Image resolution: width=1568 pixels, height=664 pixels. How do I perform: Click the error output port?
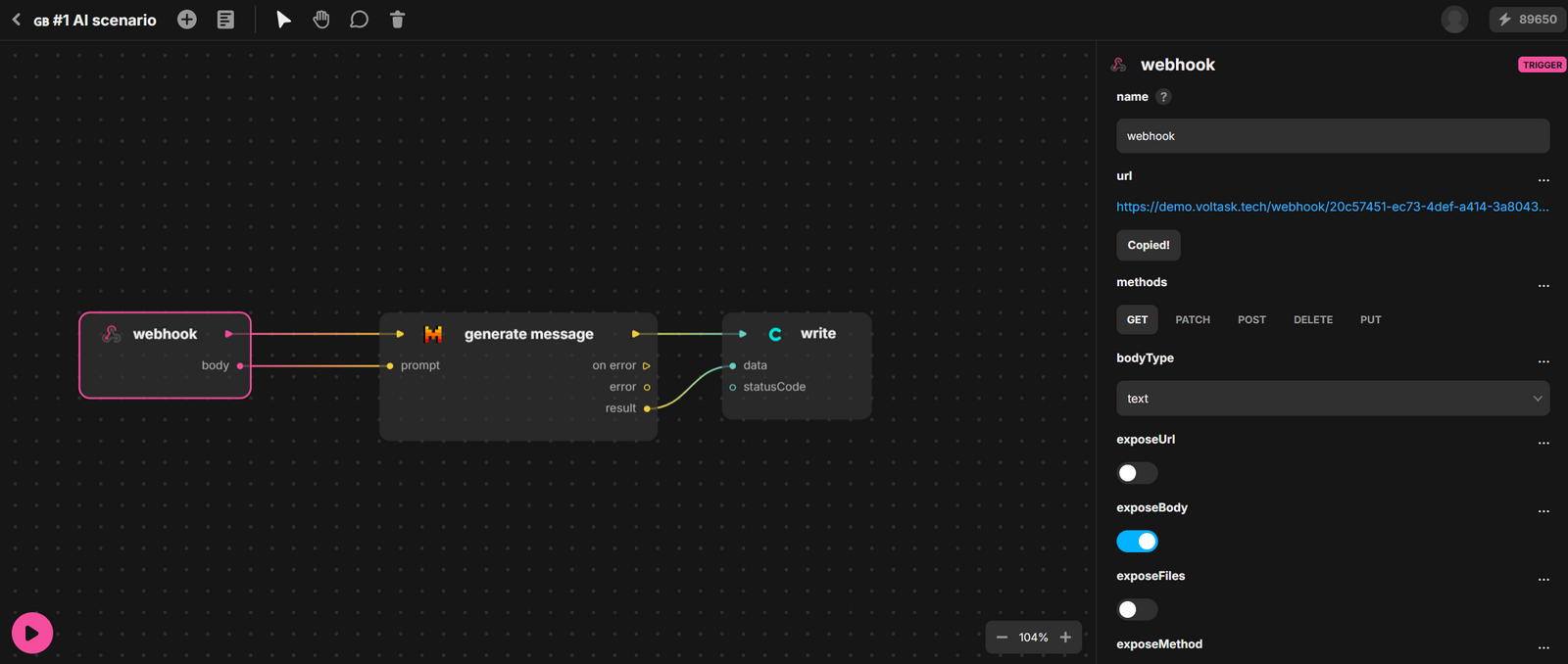pyautogui.click(x=647, y=387)
